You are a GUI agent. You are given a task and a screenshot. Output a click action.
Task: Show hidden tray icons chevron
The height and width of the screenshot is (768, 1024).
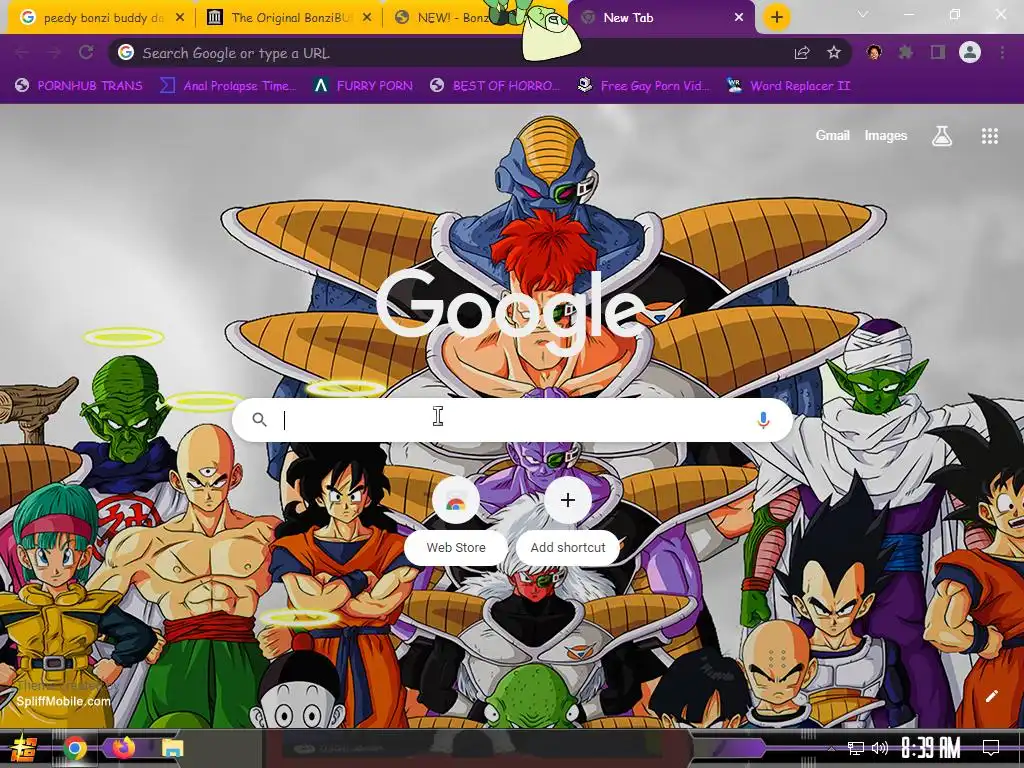coord(831,748)
